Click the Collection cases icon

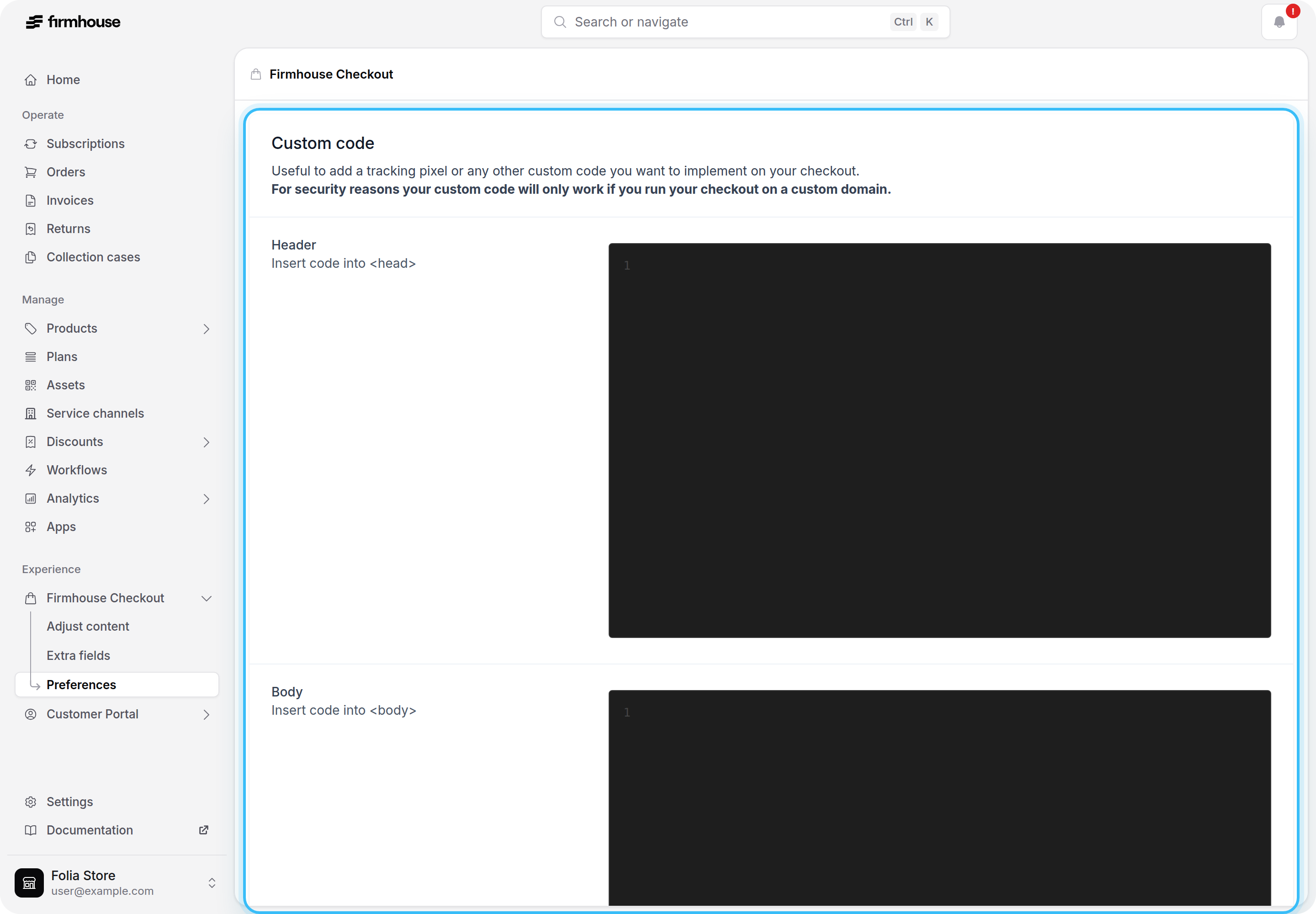click(x=31, y=257)
